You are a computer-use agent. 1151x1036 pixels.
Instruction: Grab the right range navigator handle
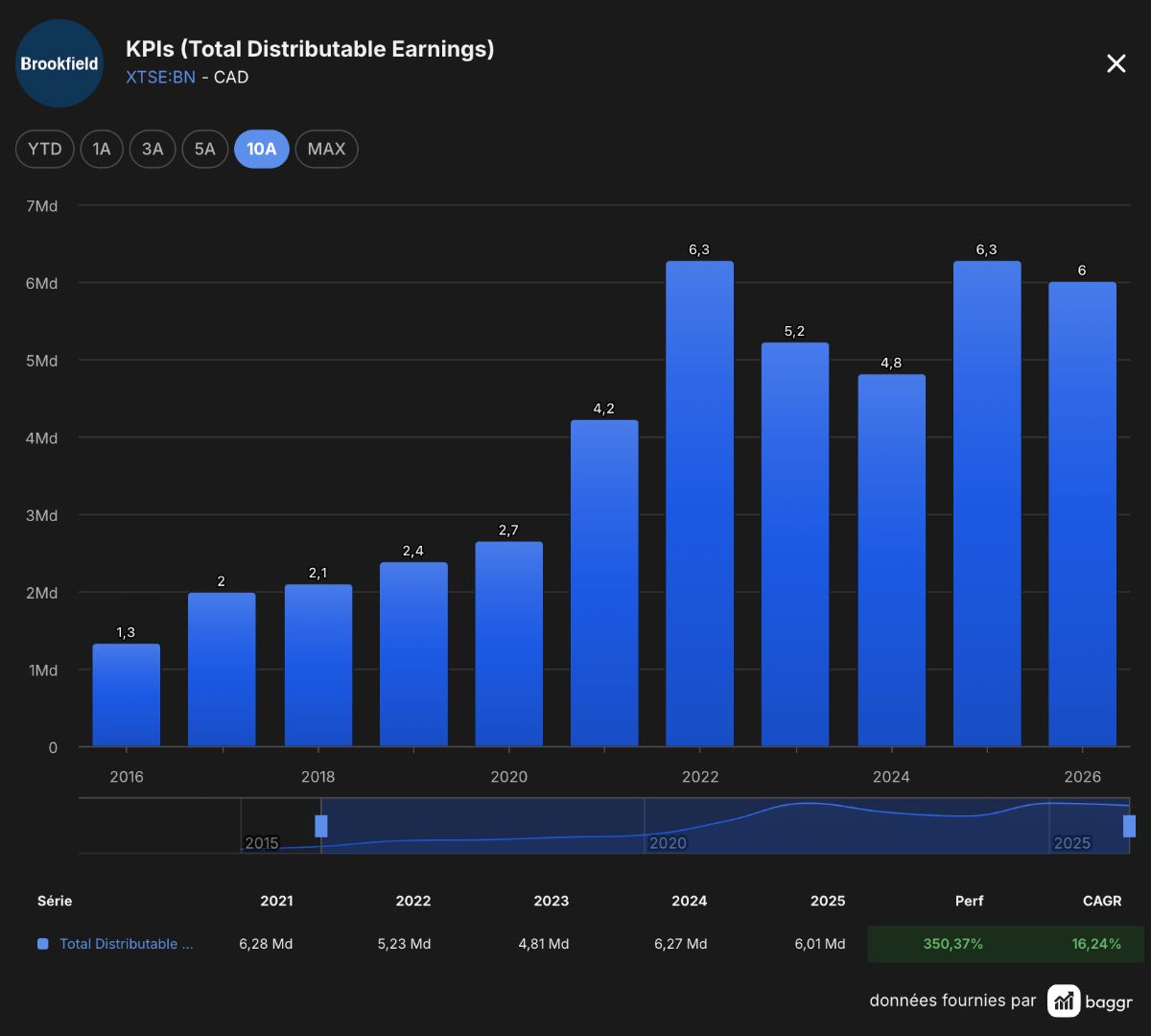(x=1129, y=826)
